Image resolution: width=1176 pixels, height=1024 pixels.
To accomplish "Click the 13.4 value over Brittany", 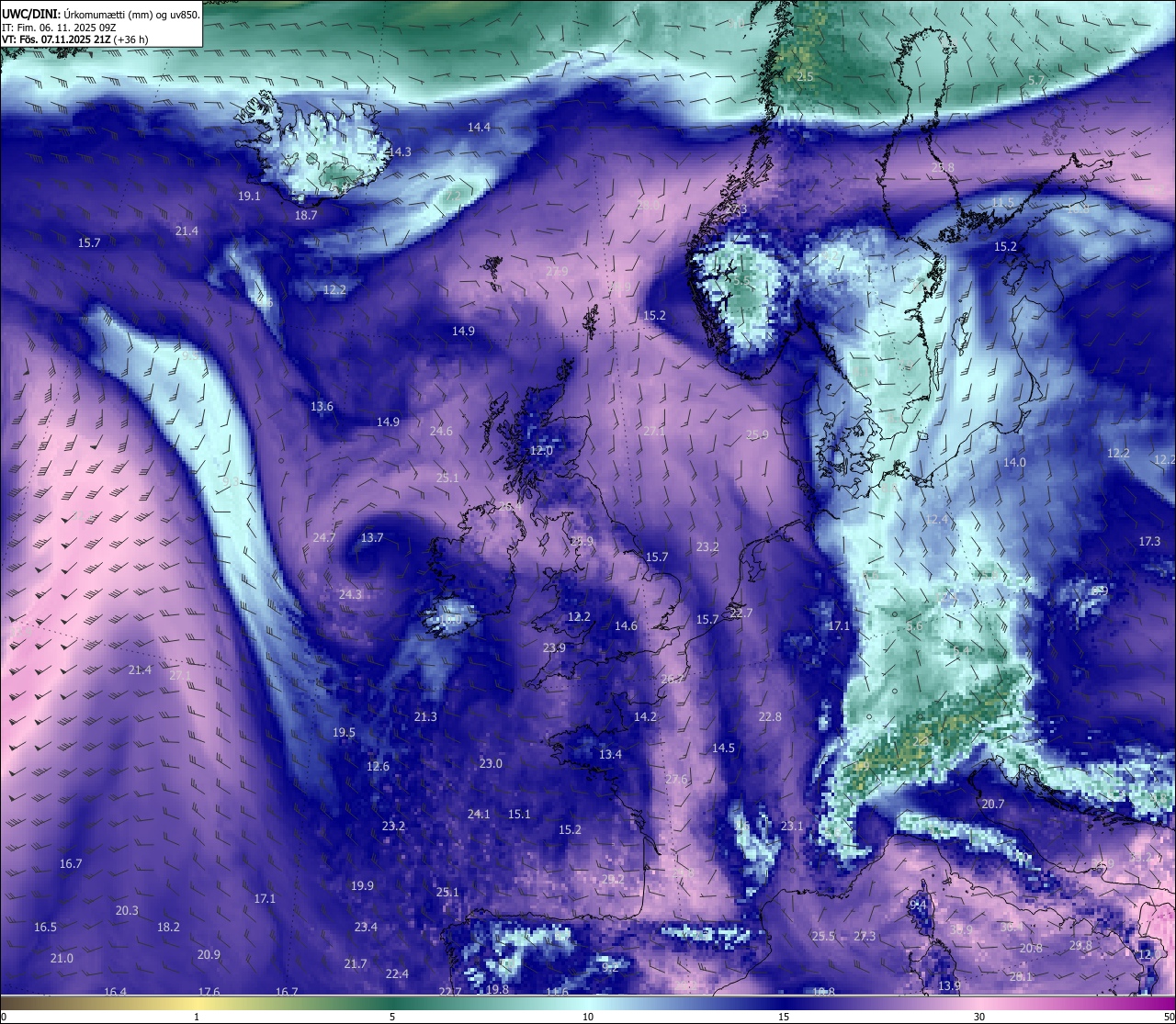I will pos(610,754).
